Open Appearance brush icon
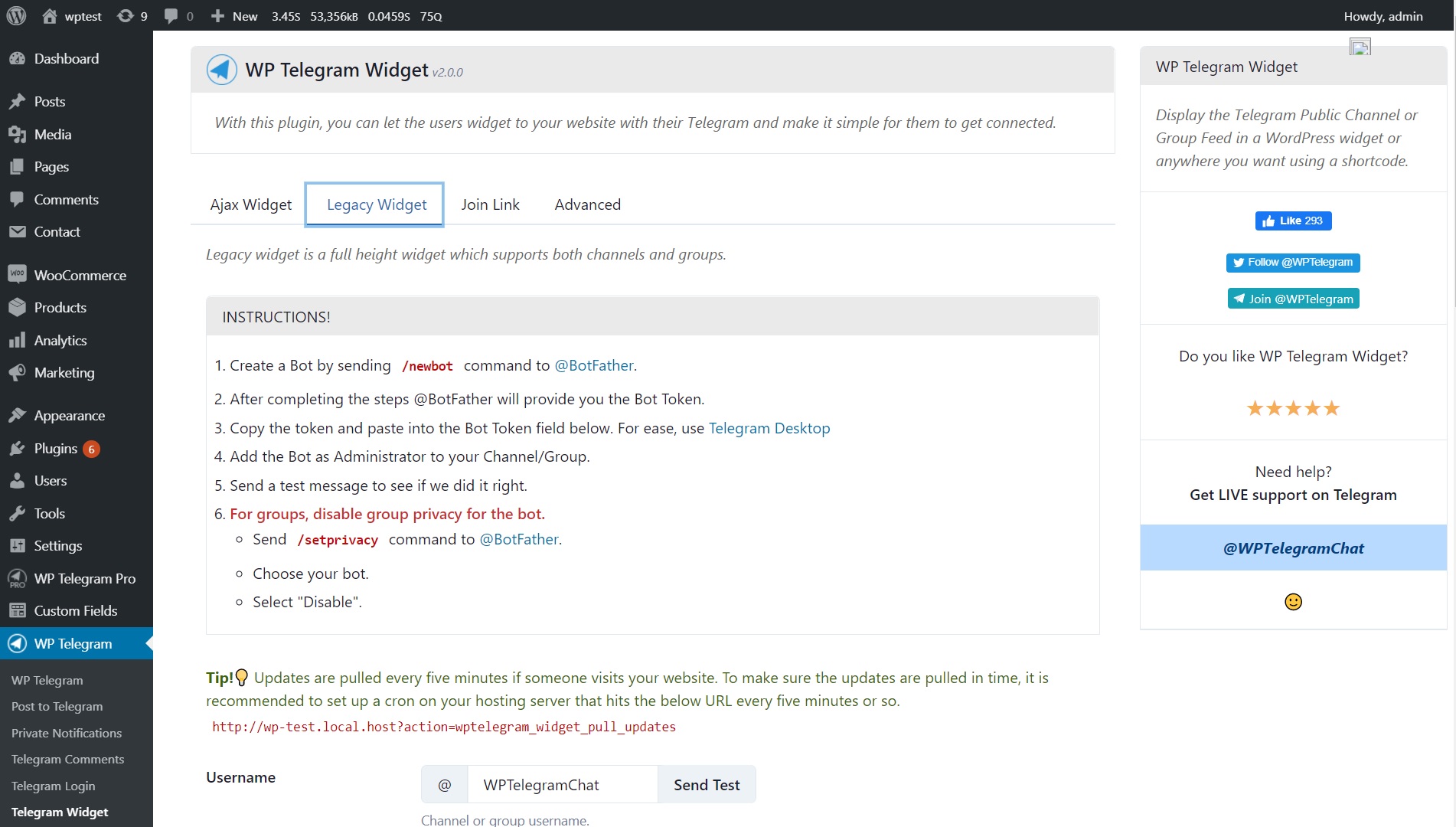Screen dimensions: 1456x827 tap(17, 416)
